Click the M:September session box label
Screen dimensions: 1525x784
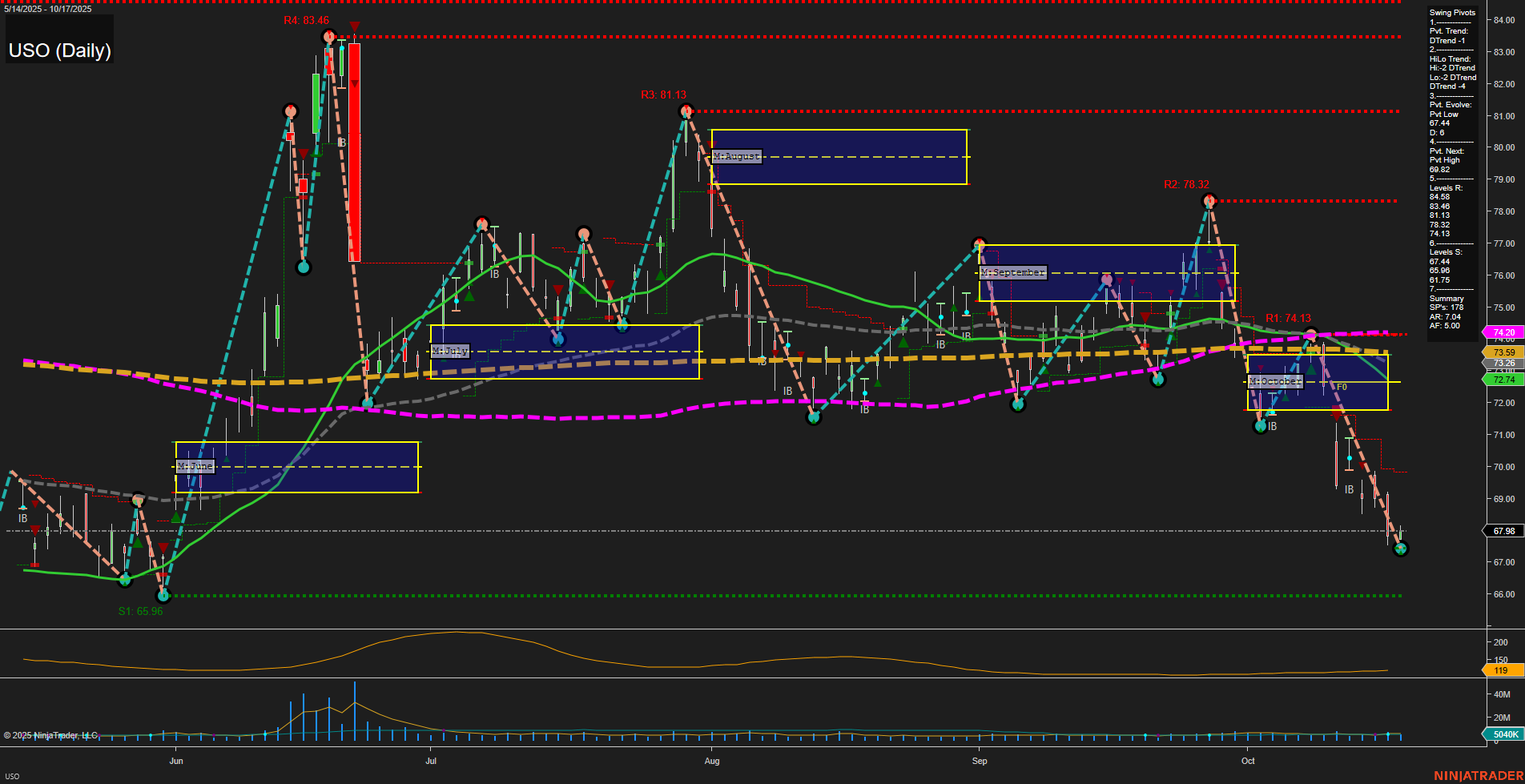click(x=1012, y=272)
